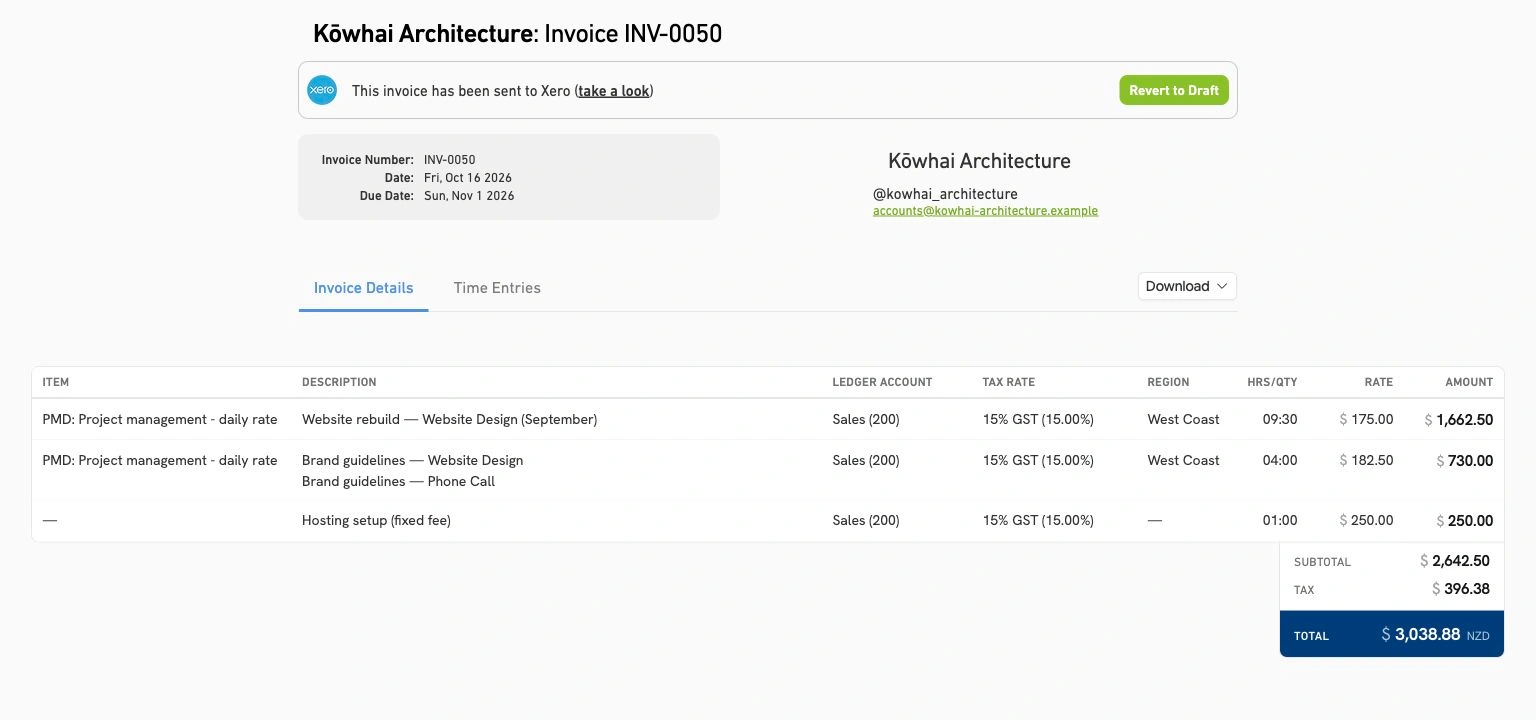Click the $182.50 rate cell
Viewport: 1536px width, 720px height.
tap(1366, 461)
